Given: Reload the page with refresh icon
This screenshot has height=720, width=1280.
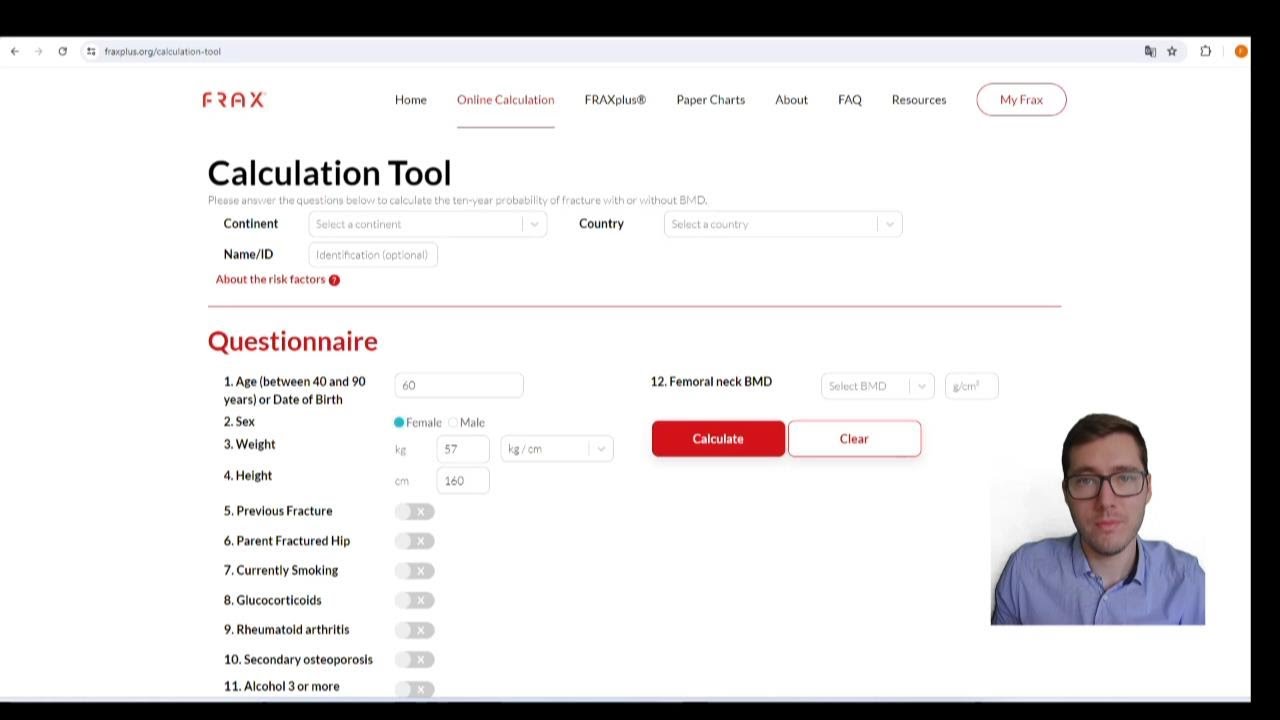Looking at the screenshot, I should coord(62,51).
